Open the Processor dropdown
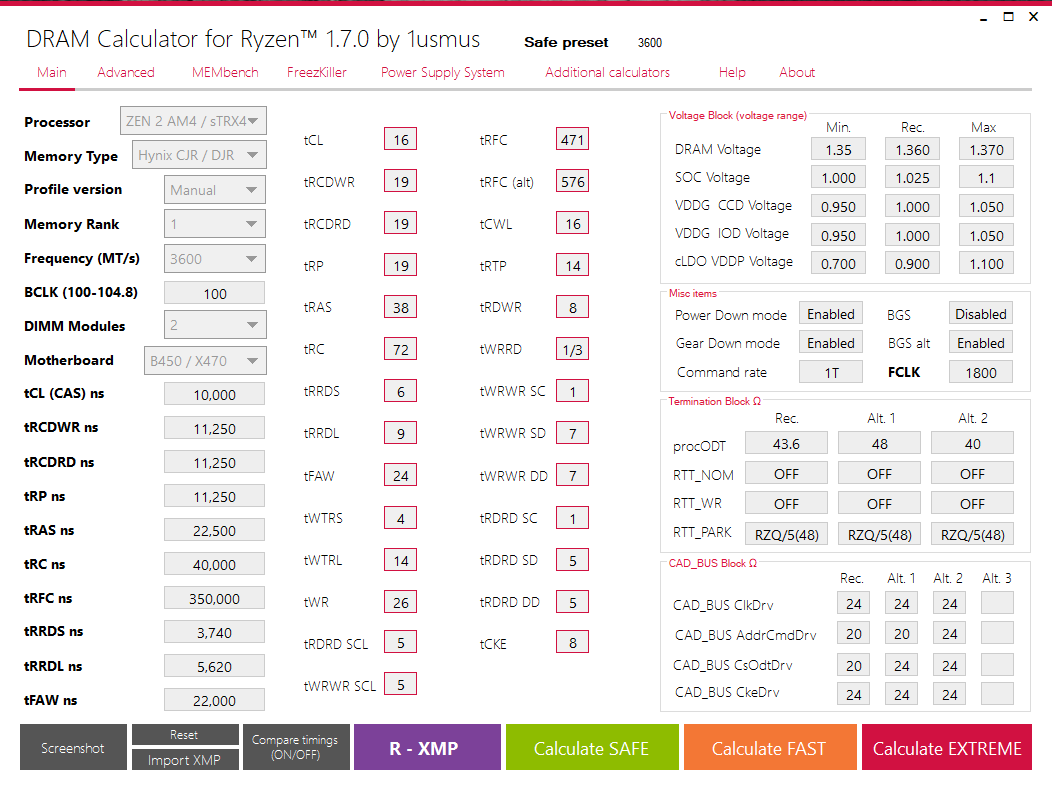This screenshot has height=791, width=1052. click(x=193, y=121)
